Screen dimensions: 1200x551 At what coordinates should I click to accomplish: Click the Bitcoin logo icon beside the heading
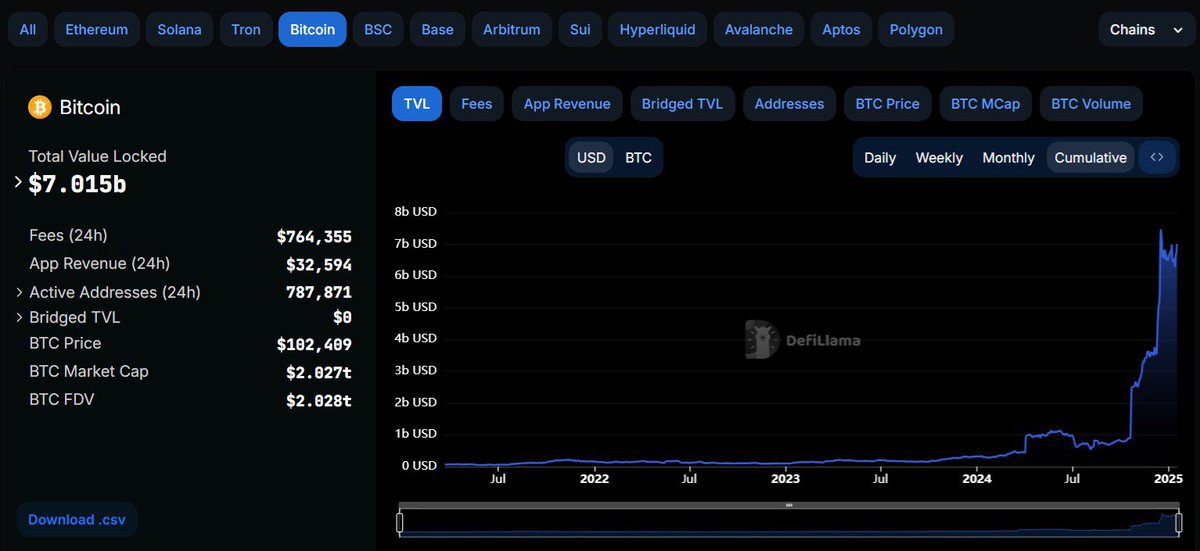(x=40, y=107)
